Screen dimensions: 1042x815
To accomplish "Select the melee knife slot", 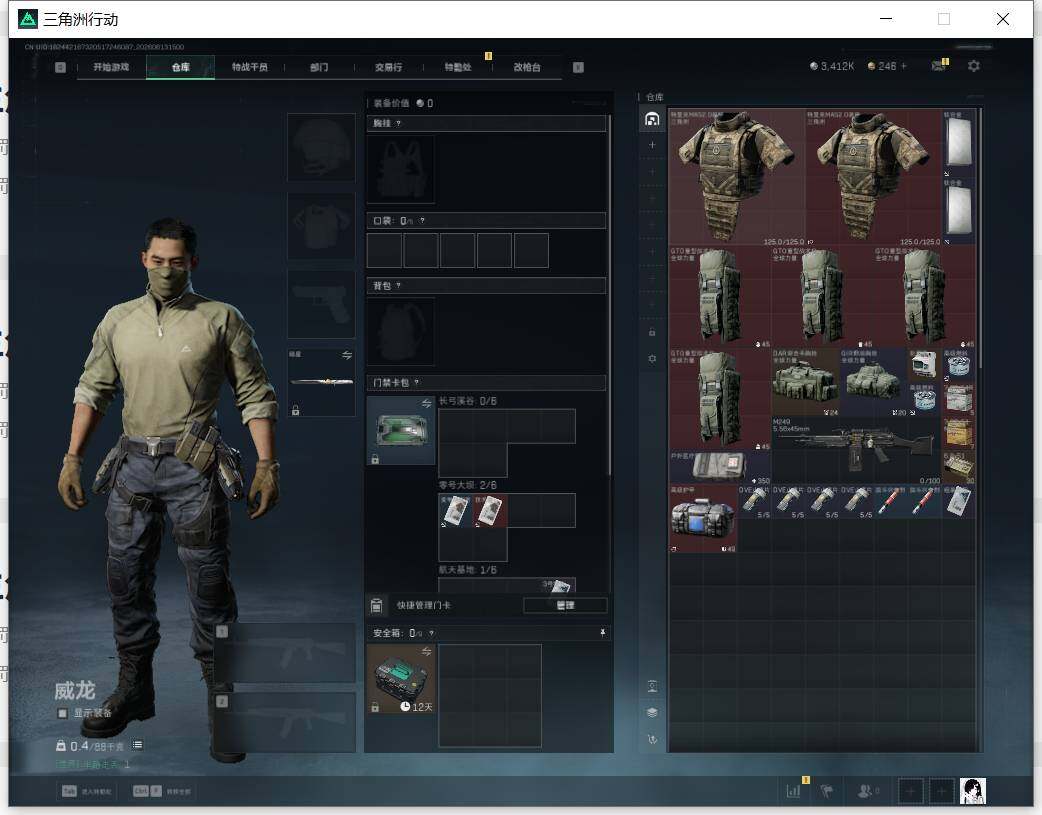I will [321, 382].
